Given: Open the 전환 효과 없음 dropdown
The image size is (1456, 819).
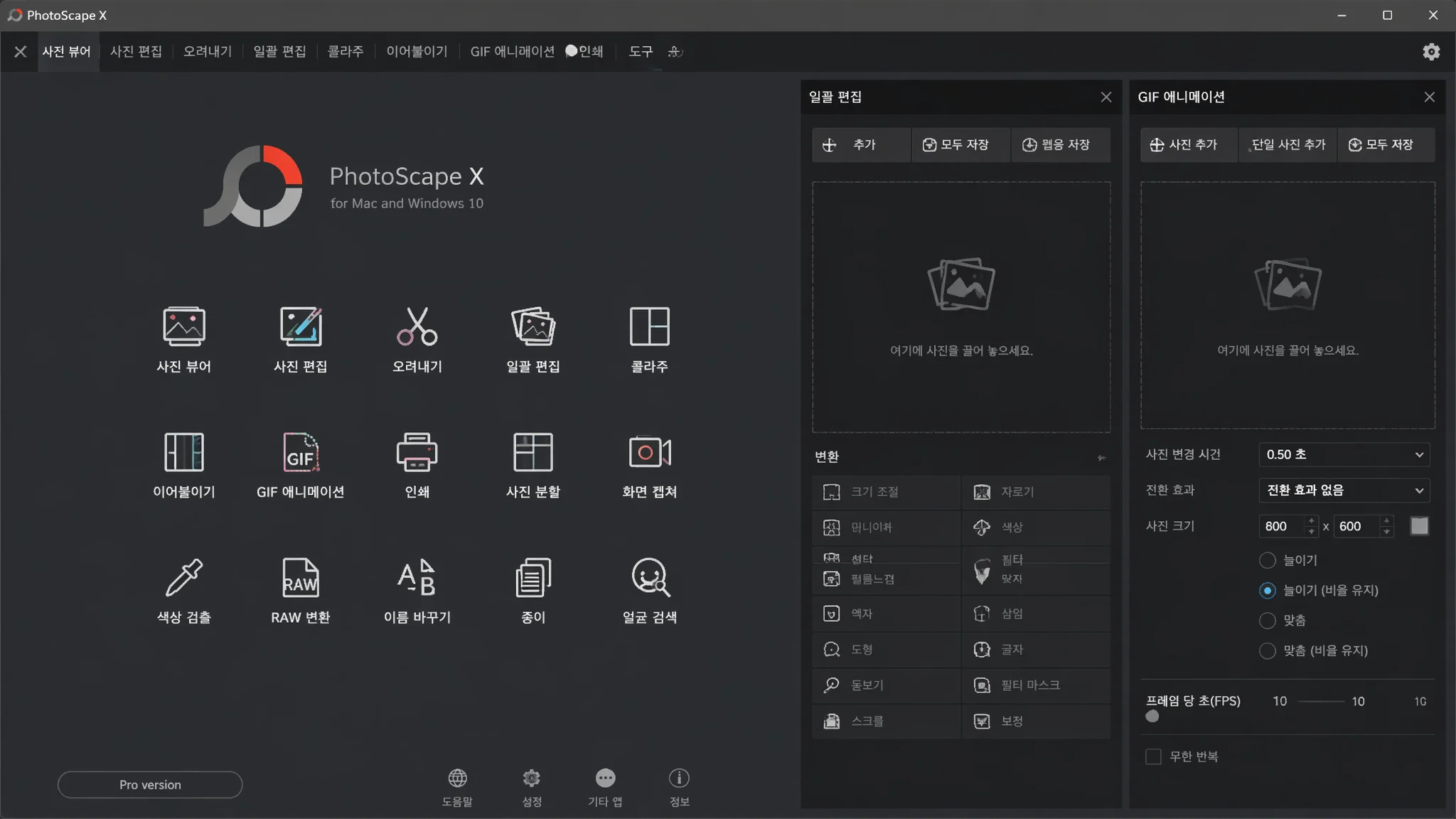Looking at the screenshot, I should point(1344,490).
